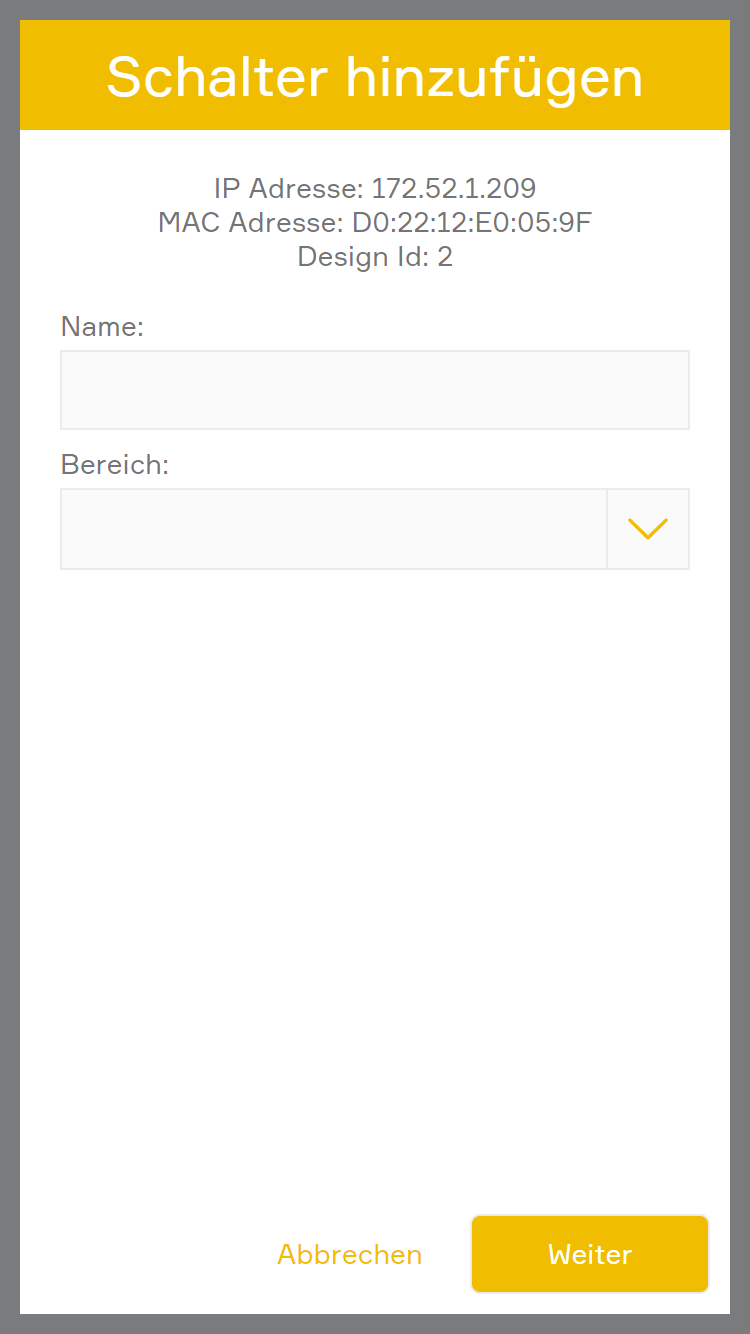
Task: Click the "Design Id: 2" text
Action: [x=375, y=257]
